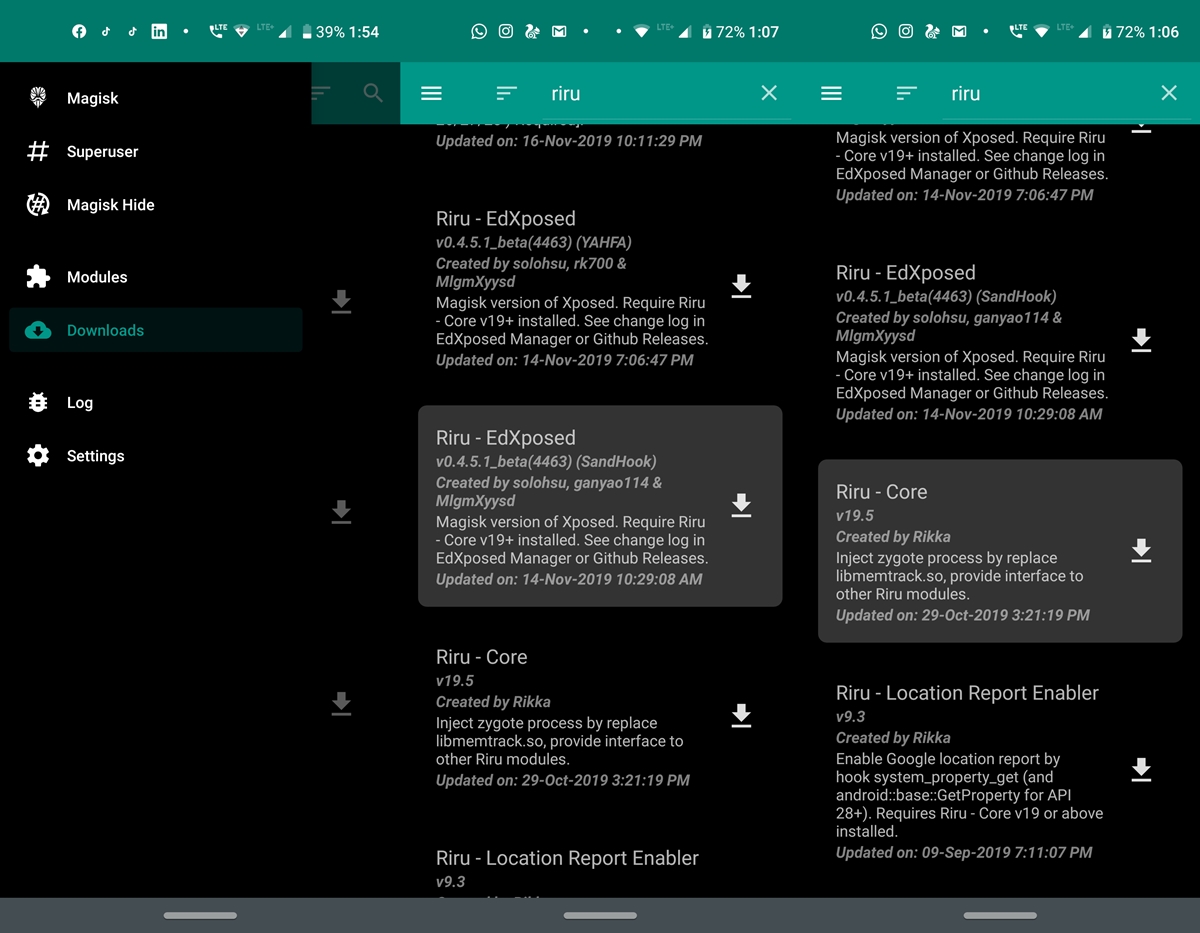Click the 'v0.4.5.1_beta(4463) (YAHFA)' version text

pyautogui.click(x=534, y=242)
